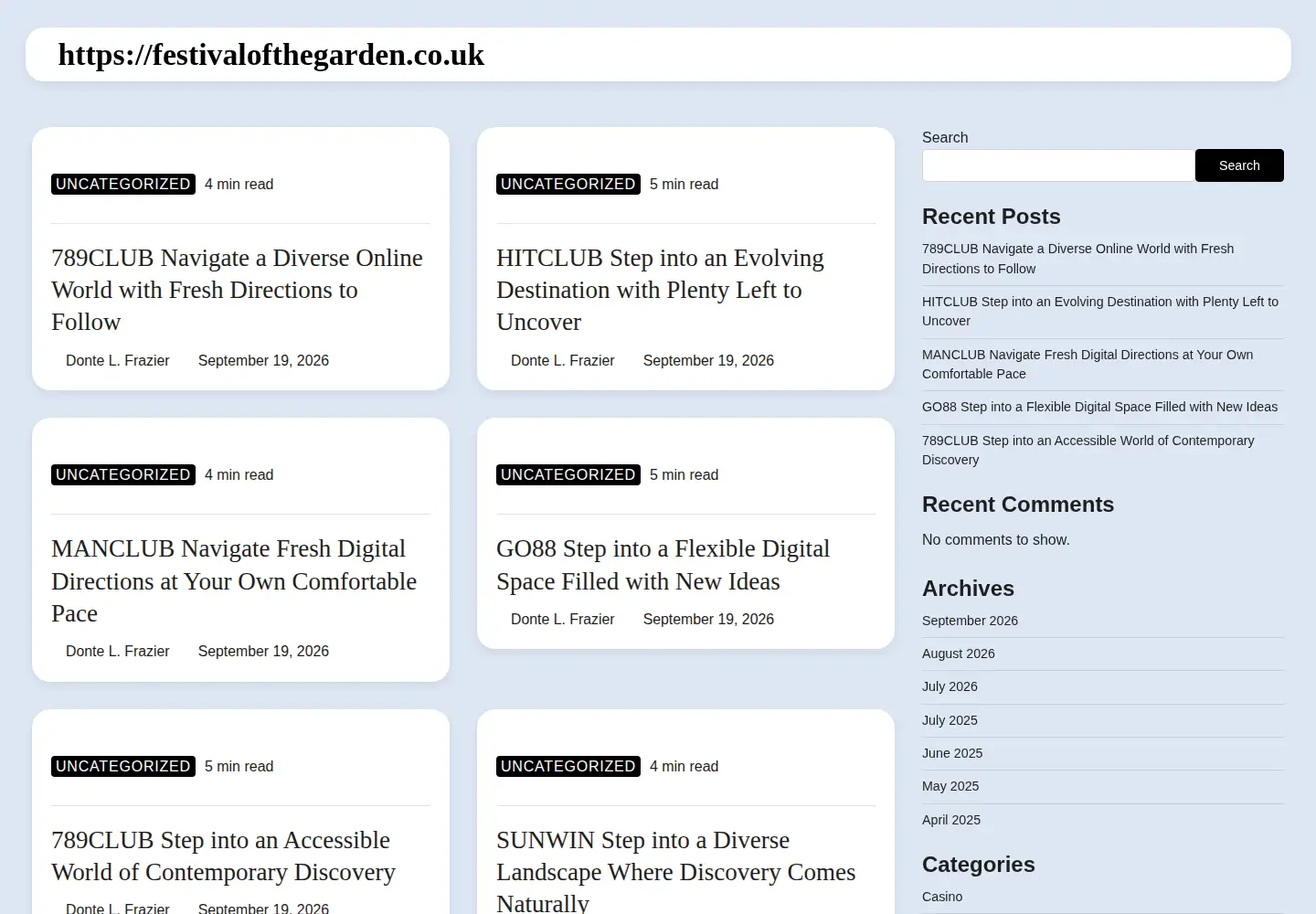Viewport: 1316px width, 914px height.
Task: Open the 'SUNWIN Step into a Diverse Landscape' post title
Action: (675, 871)
